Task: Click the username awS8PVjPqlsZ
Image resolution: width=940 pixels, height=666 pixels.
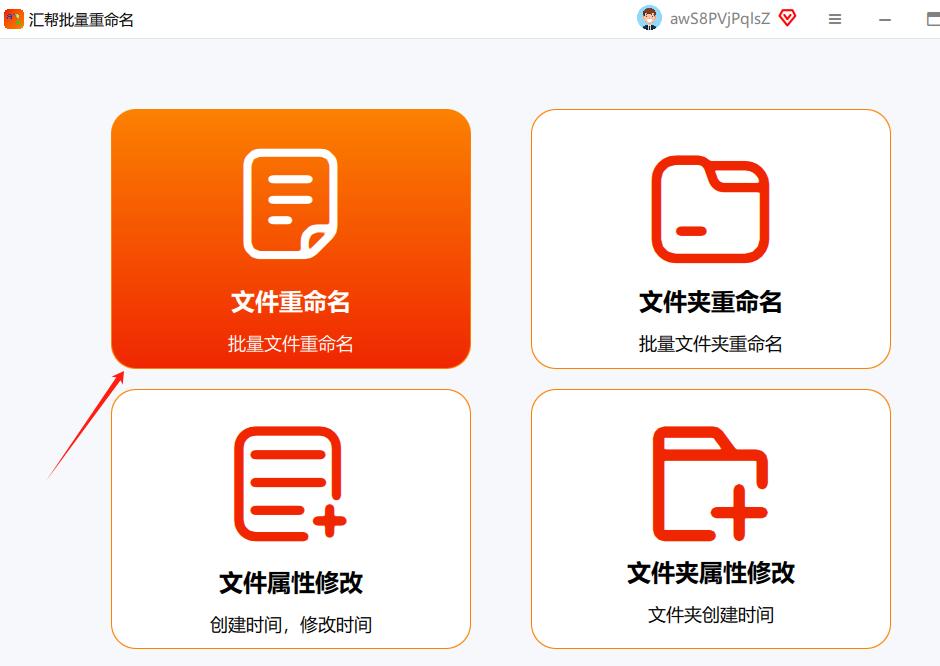Action: click(x=720, y=19)
